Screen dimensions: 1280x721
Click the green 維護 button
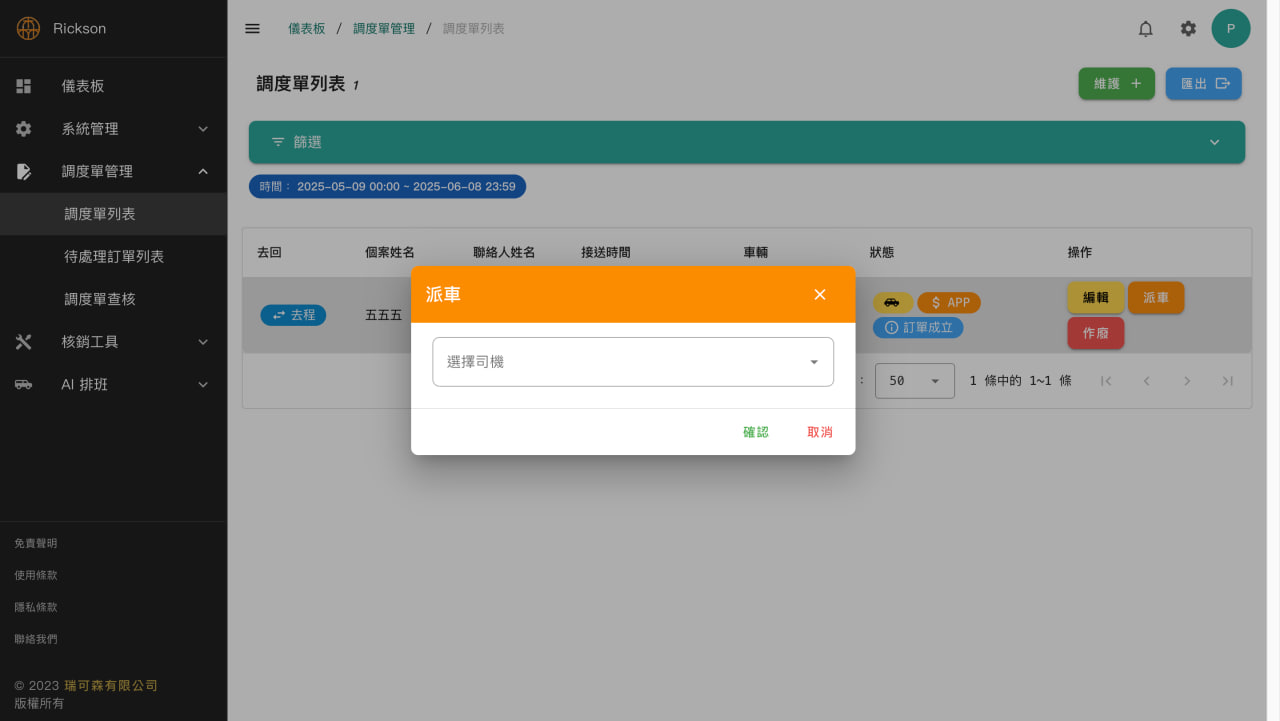pos(1117,84)
